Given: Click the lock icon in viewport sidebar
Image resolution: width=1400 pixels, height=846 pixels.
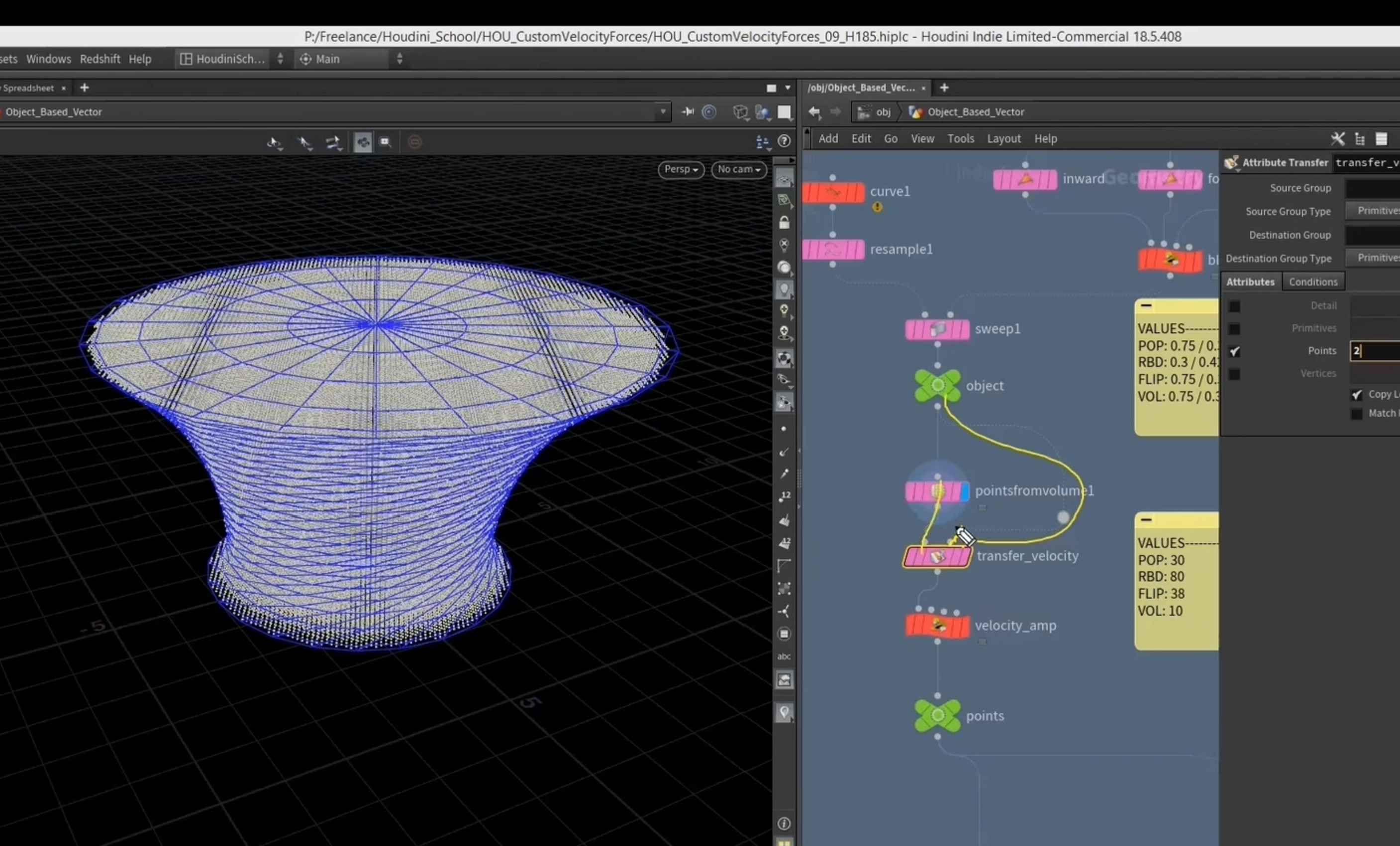Looking at the screenshot, I should click(784, 222).
